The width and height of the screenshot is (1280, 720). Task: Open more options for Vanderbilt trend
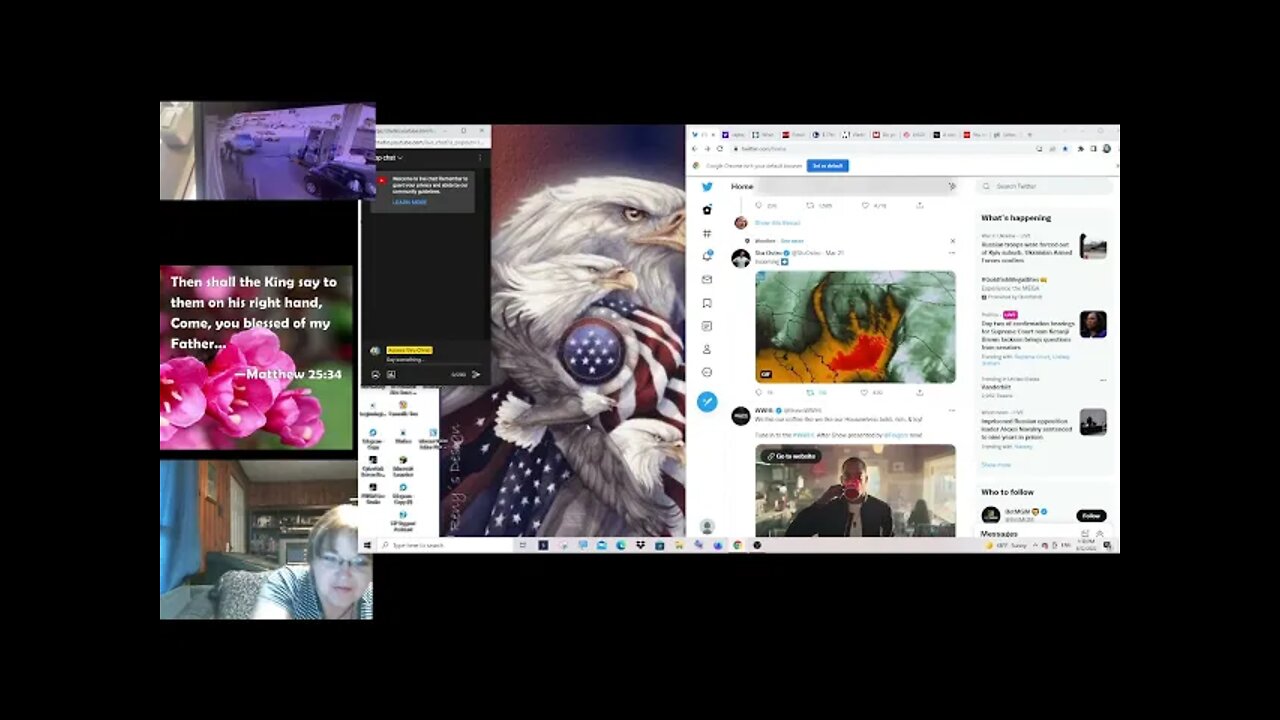pos(1103,380)
